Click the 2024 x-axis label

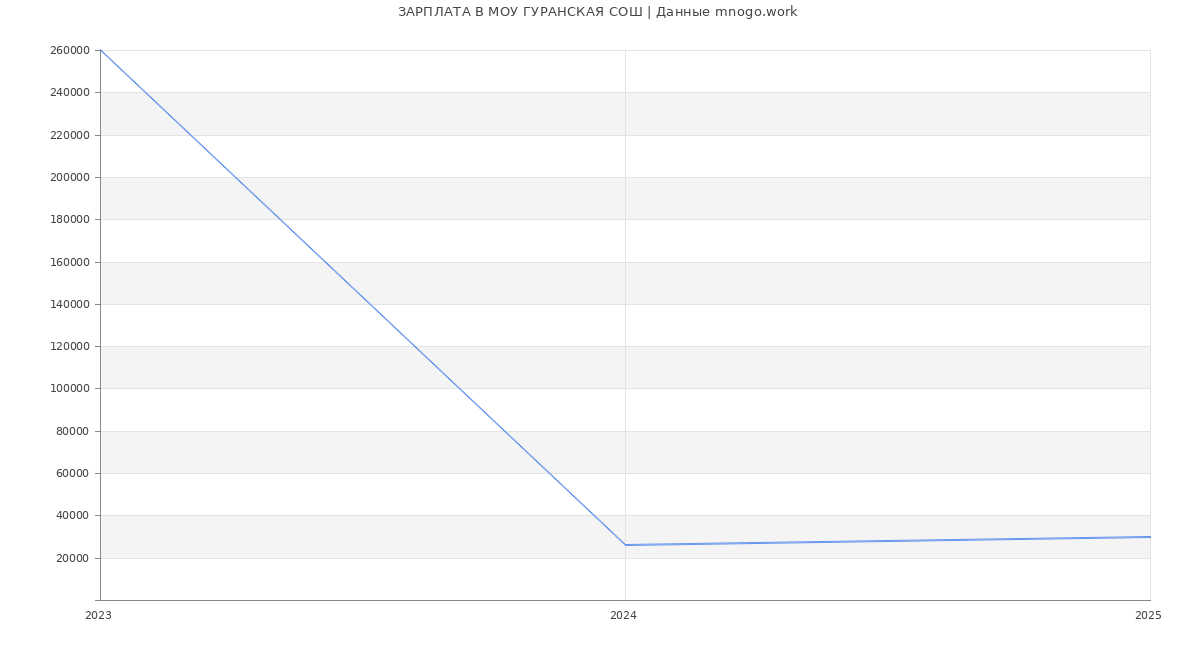623,616
